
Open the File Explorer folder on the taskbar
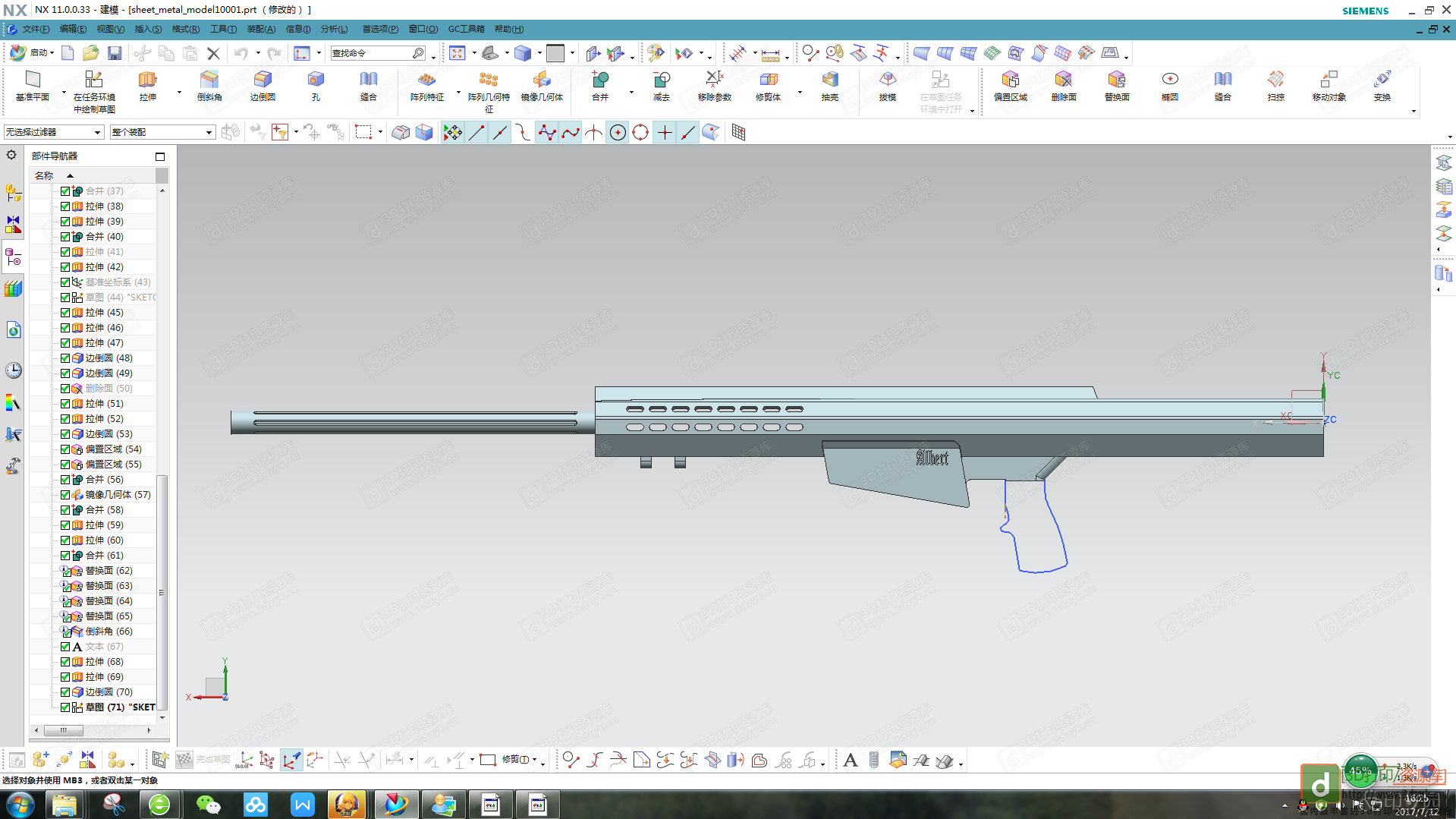pyautogui.click(x=64, y=805)
